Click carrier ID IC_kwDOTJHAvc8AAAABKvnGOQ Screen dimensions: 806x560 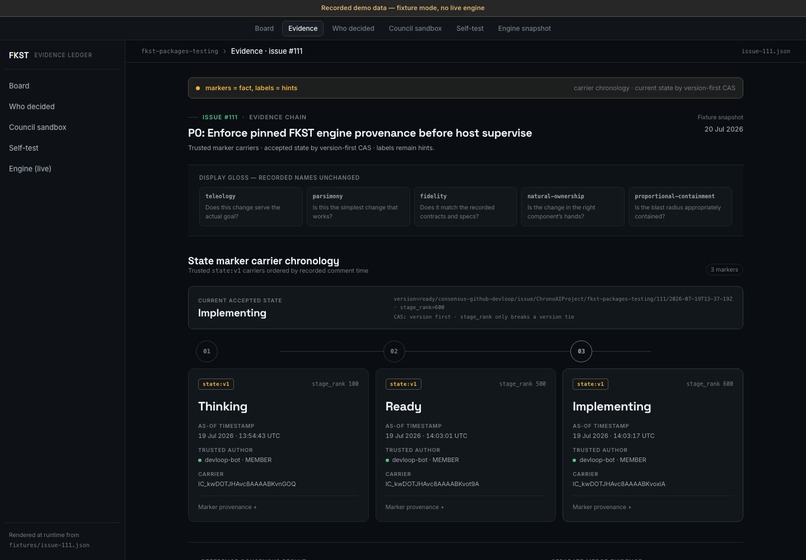tap(247, 484)
